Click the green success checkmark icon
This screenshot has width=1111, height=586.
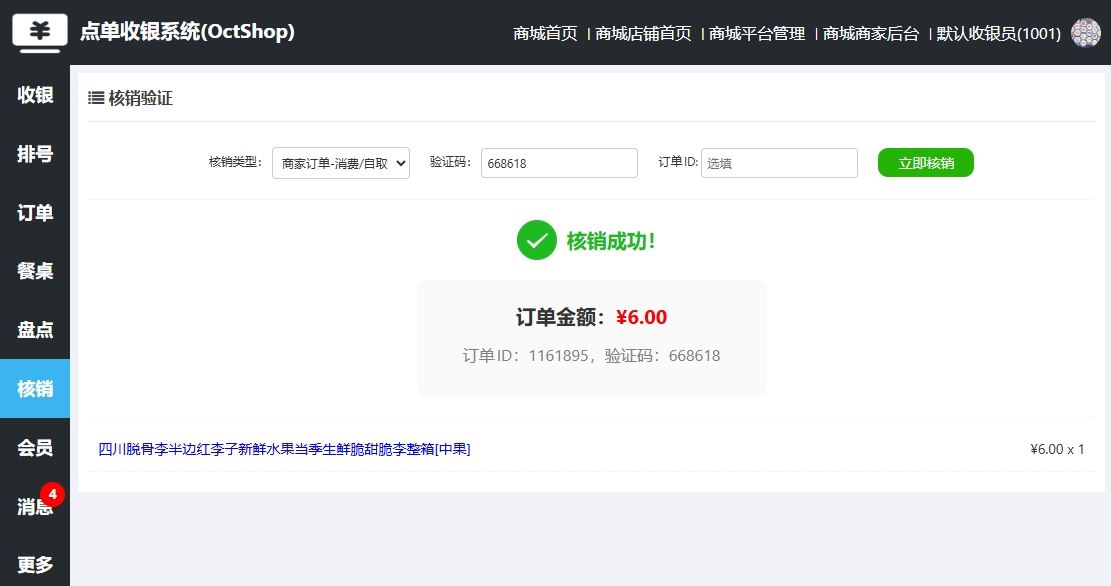[x=536, y=240]
